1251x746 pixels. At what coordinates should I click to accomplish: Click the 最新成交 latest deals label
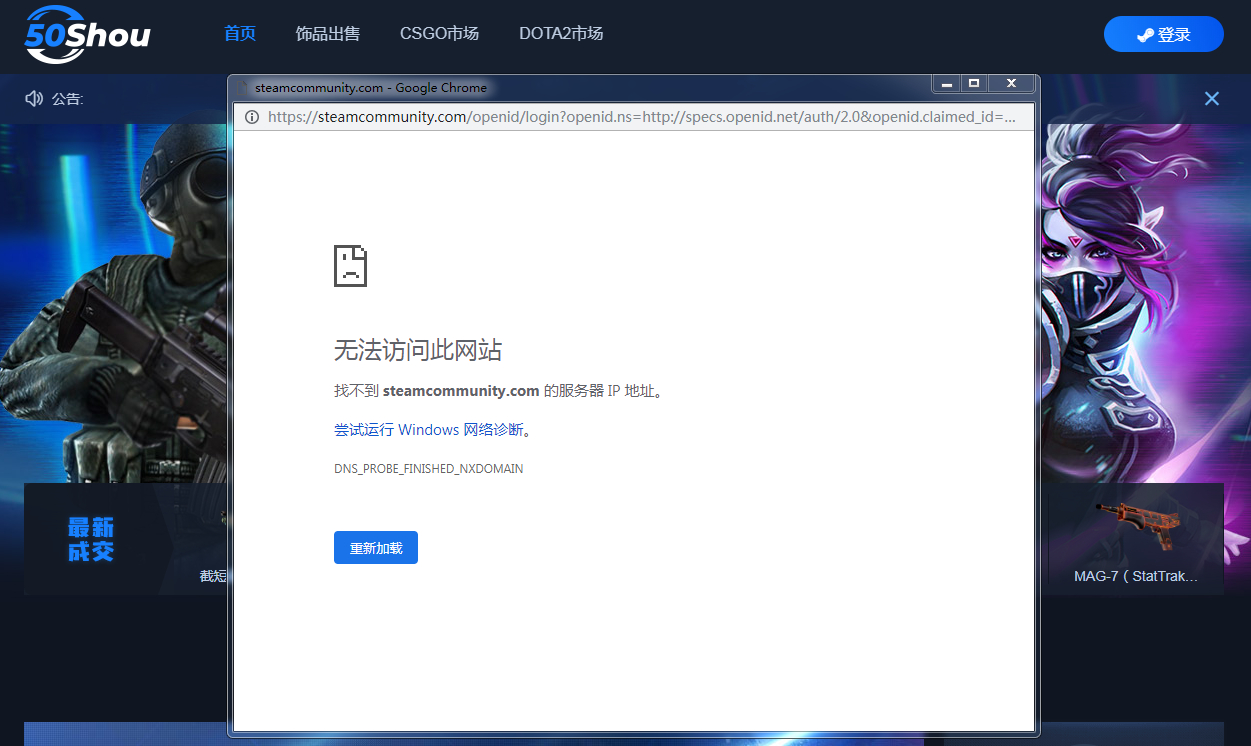[x=91, y=539]
